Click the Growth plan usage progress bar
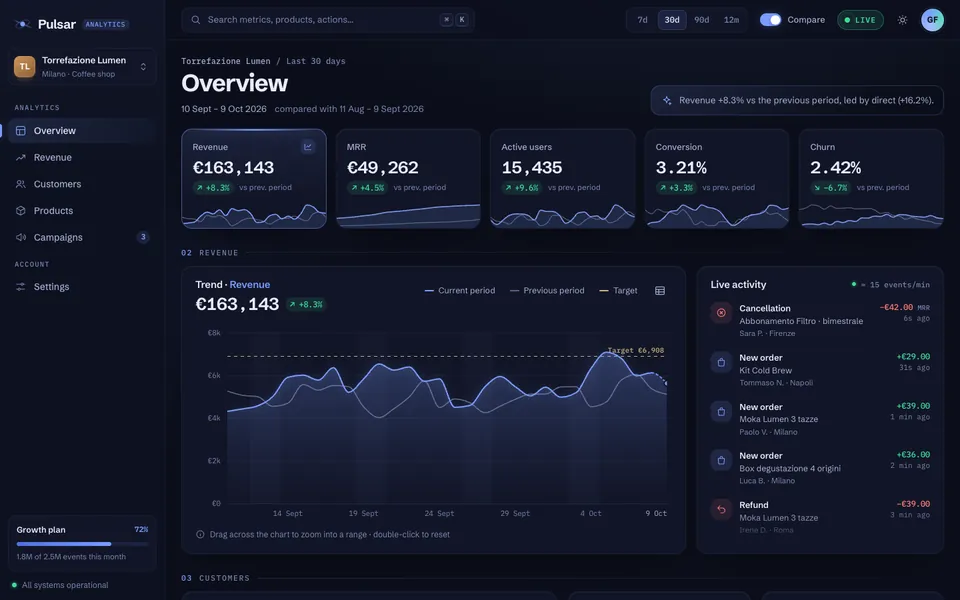The width and height of the screenshot is (960, 600). [x=82, y=544]
